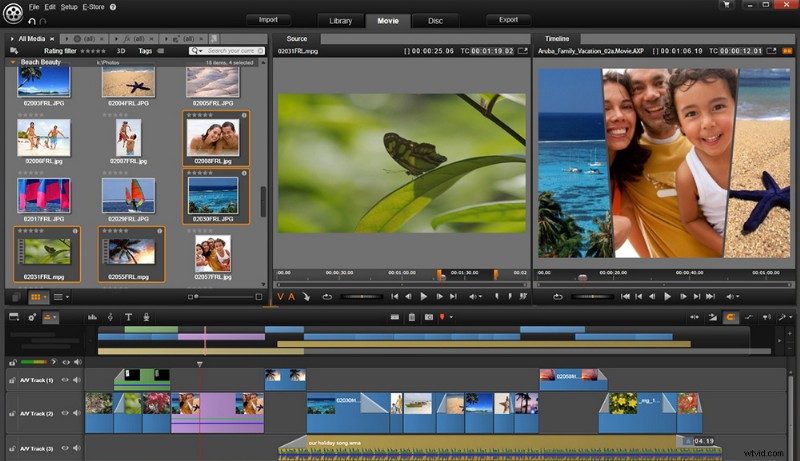Open the Edit menu
Viewport: 800px width, 461px height.
(x=50, y=7)
